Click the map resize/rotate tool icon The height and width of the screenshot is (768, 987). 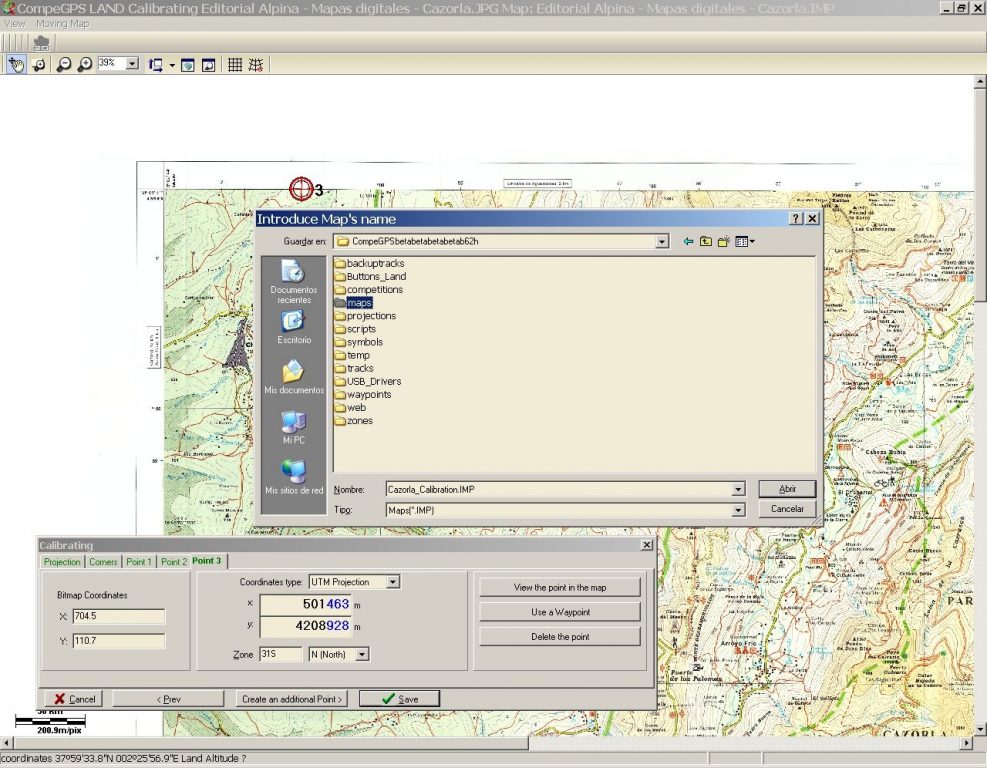[155, 64]
